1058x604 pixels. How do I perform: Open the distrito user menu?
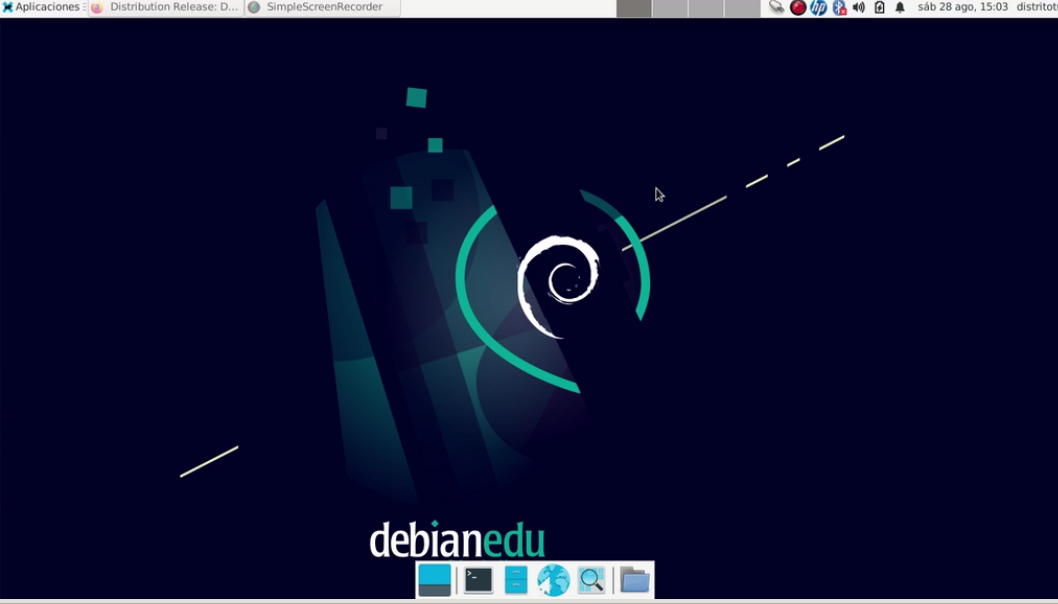point(1037,7)
